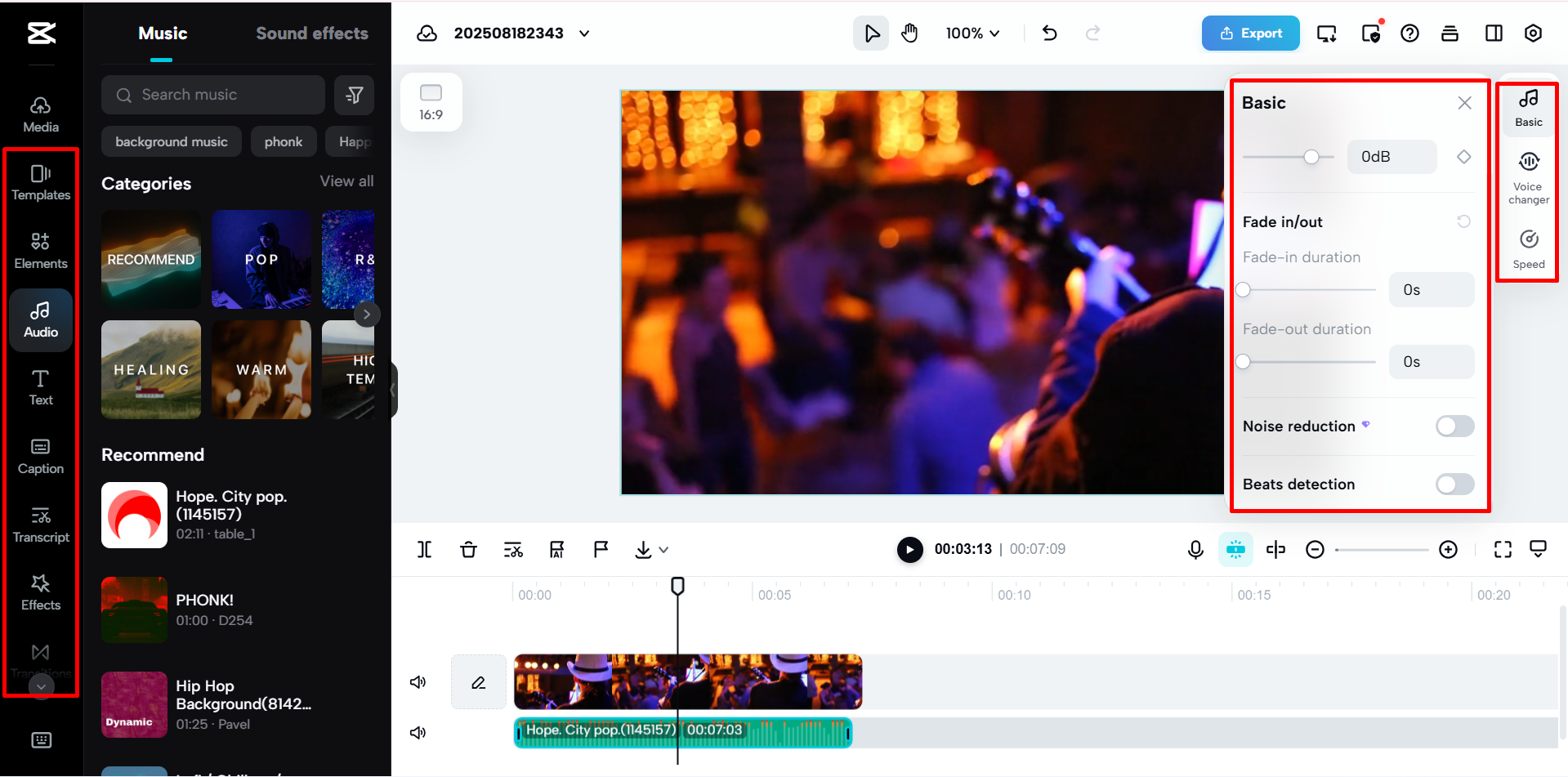Select the Basic audio tab
Screen dimensions: 1568x777
(x=1529, y=109)
